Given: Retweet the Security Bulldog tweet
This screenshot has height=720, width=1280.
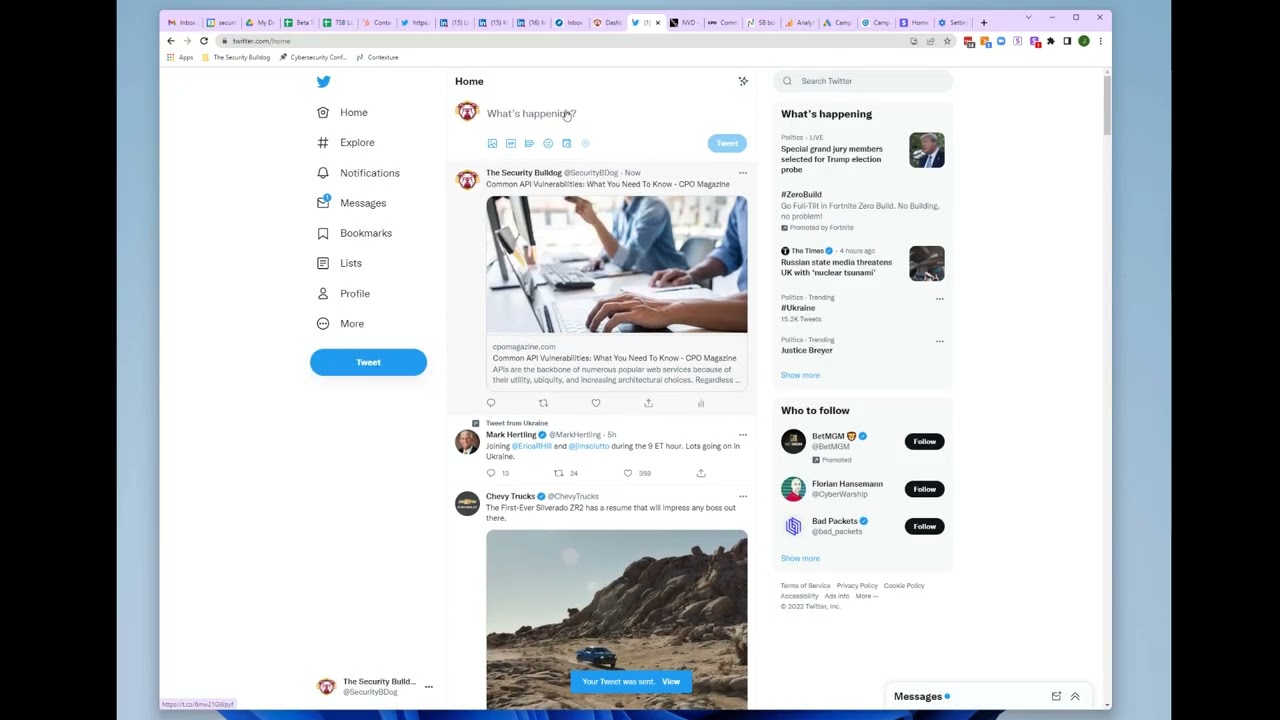Looking at the screenshot, I should click(543, 403).
